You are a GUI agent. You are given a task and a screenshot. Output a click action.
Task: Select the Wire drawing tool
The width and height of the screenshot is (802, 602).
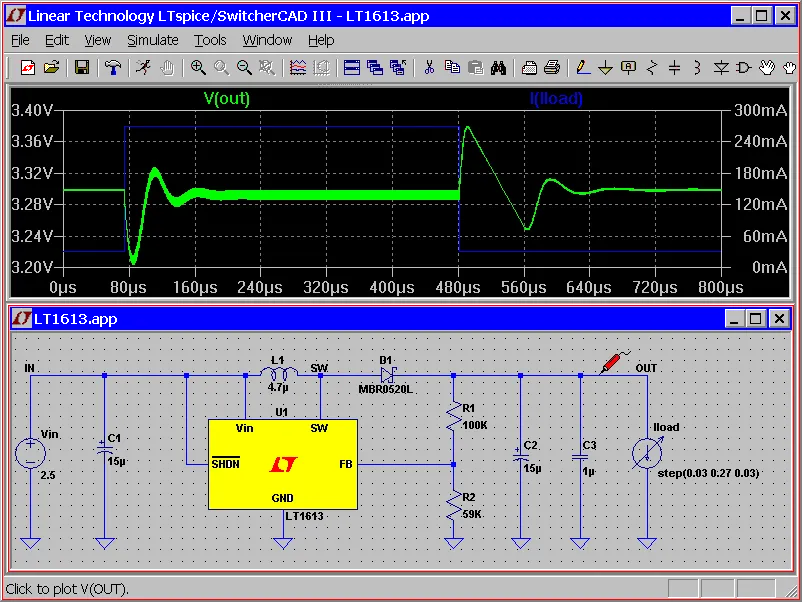point(582,67)
